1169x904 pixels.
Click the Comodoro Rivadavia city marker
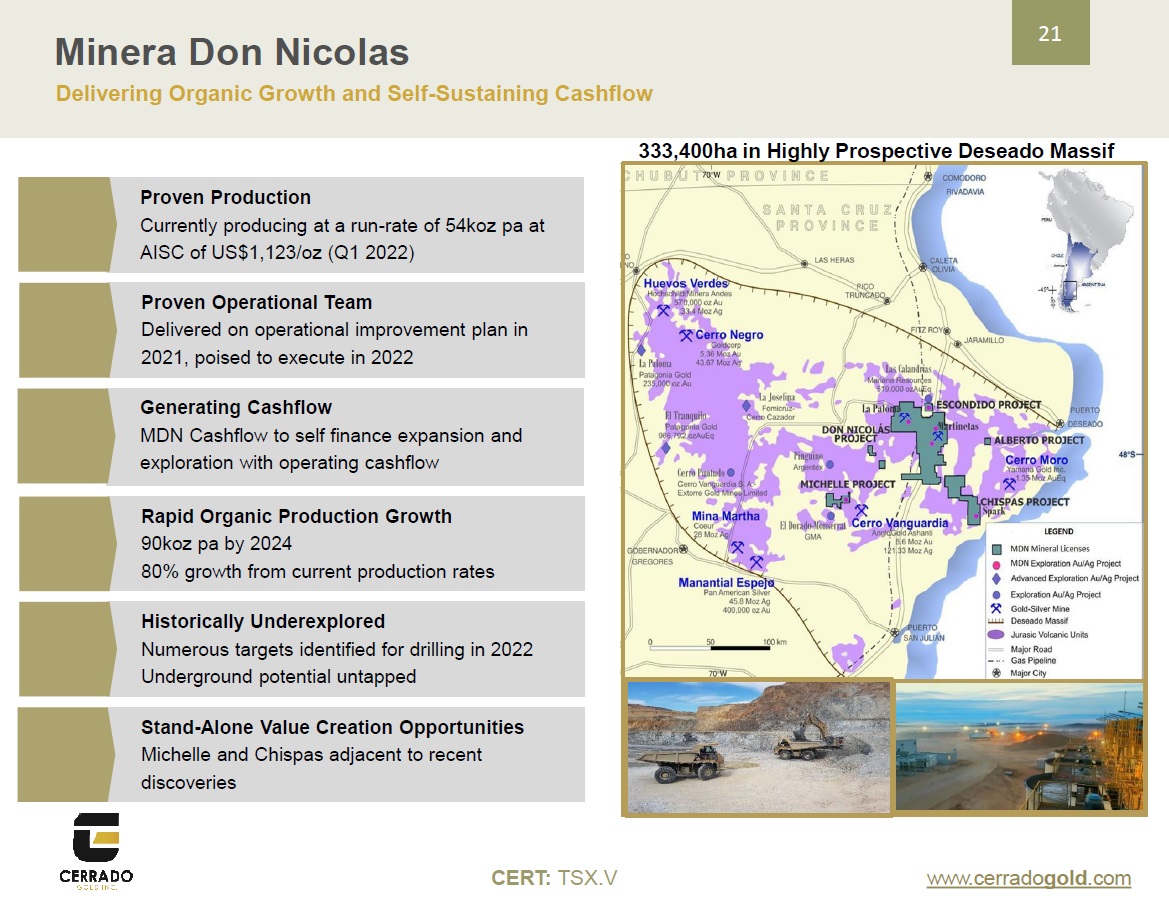point(928,177)
